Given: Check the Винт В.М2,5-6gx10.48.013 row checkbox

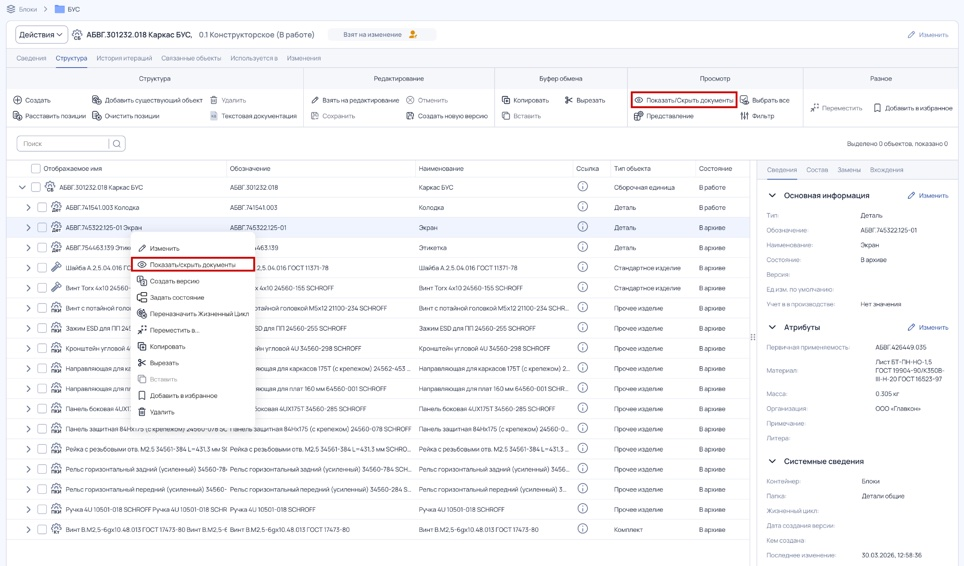Looking at the screenshot, I should coord(42,530).
